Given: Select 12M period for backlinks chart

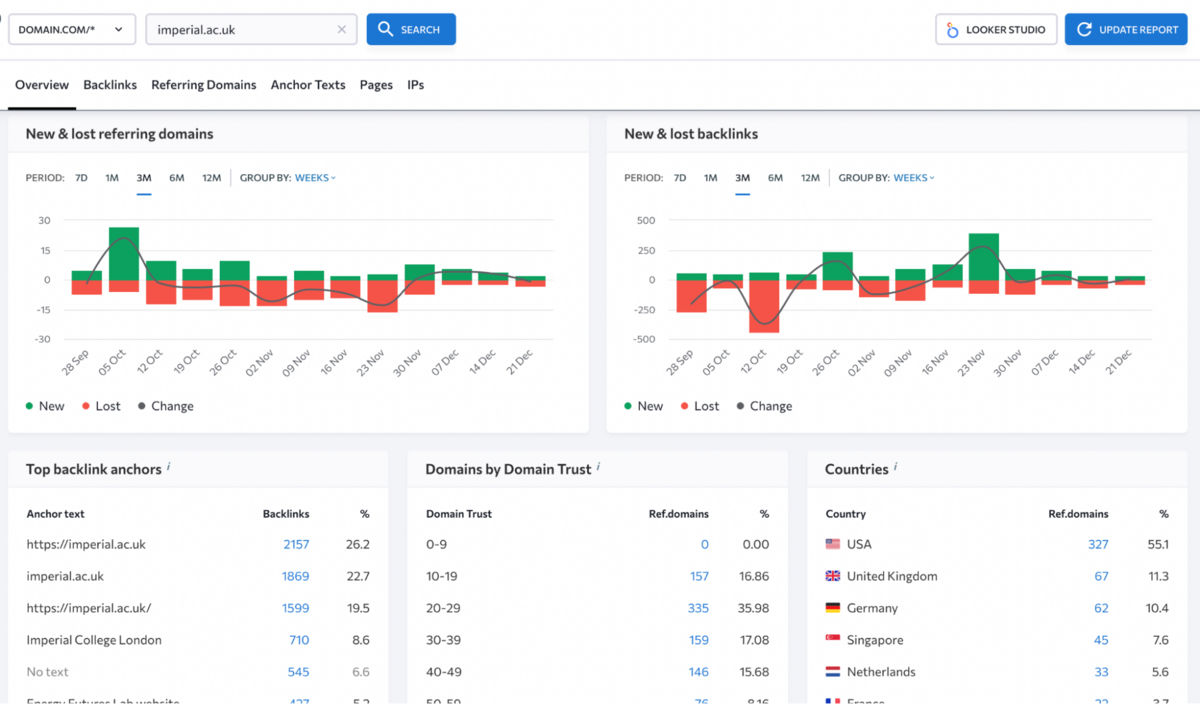Looking at the screenshot, I should coord(810,178).
